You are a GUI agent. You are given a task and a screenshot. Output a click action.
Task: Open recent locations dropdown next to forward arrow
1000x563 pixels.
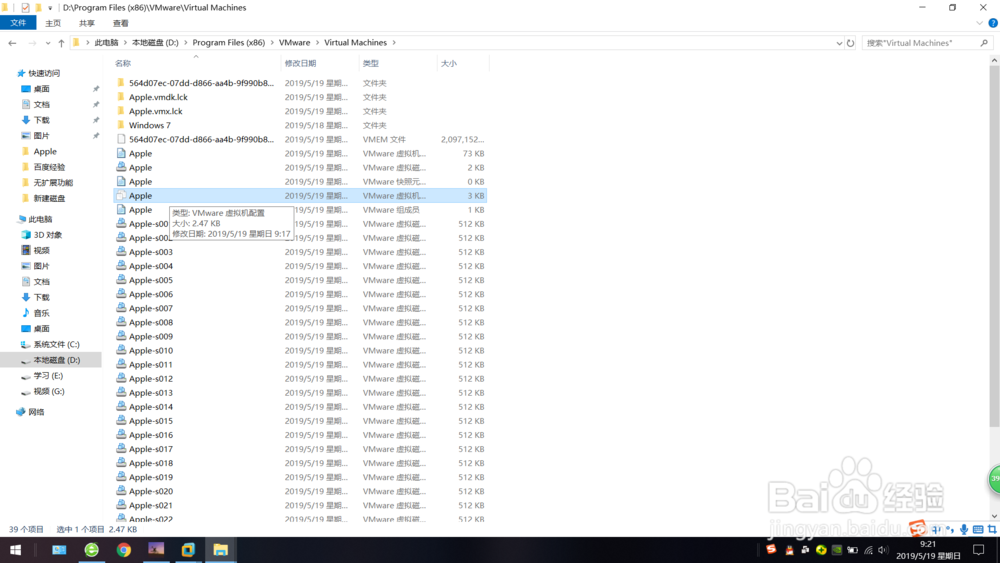pyautogui.click(x=48, y=43)
